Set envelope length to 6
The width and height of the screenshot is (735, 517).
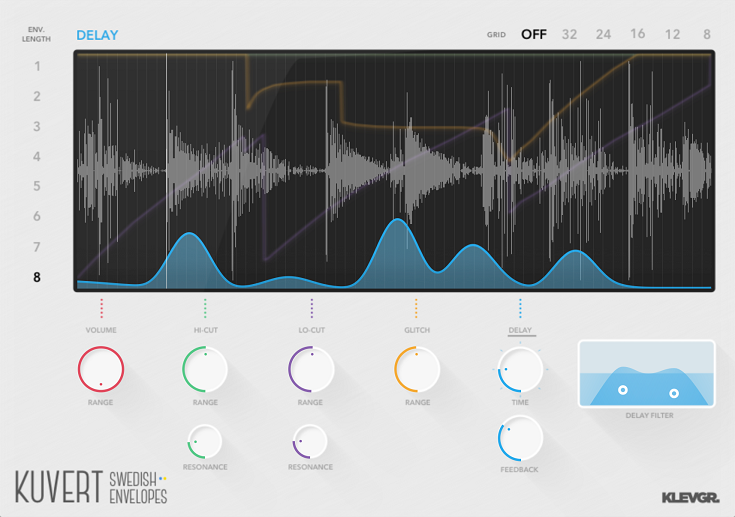point(37,216)
